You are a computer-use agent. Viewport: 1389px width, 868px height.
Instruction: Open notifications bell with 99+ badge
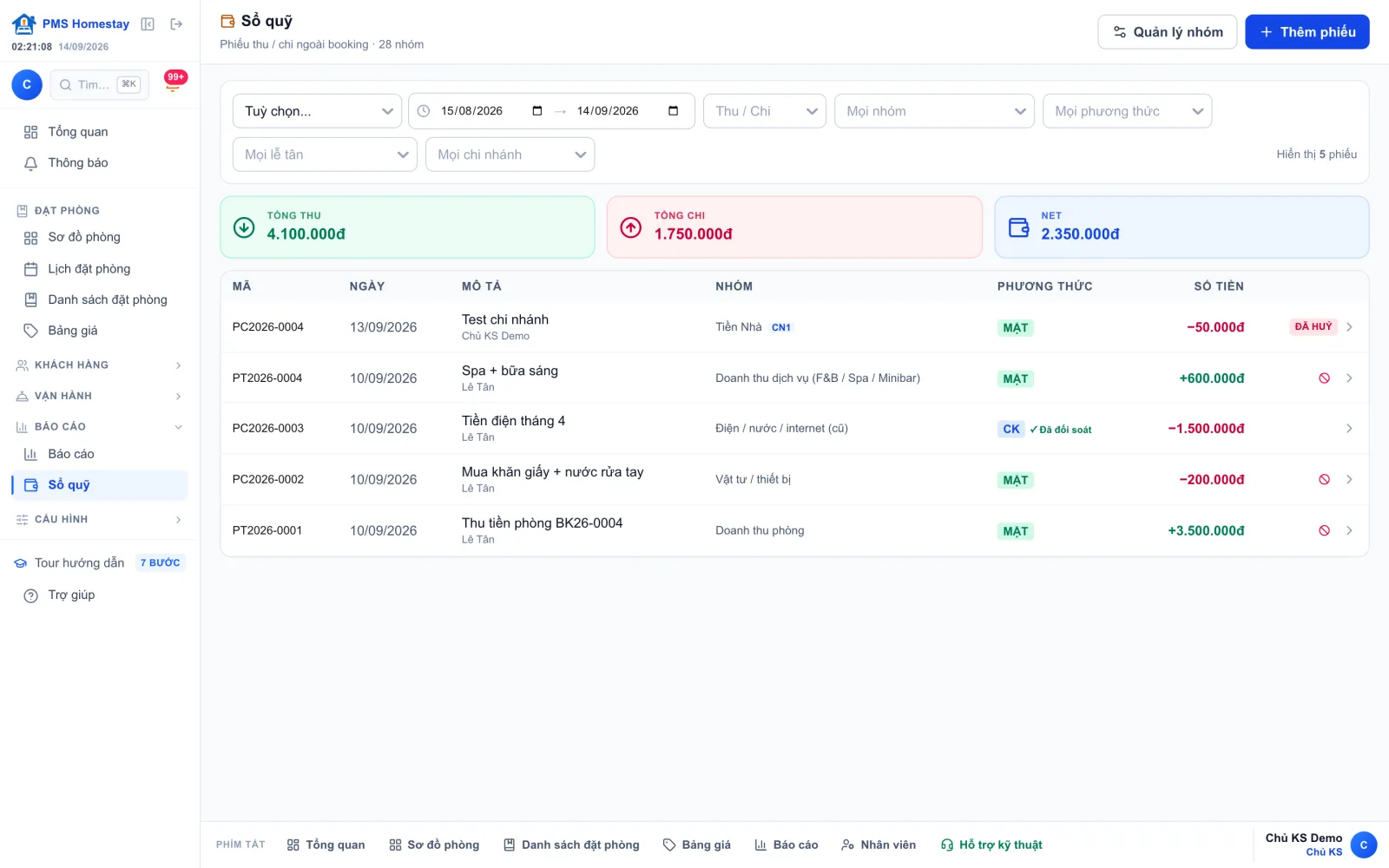tap(174, 84)
